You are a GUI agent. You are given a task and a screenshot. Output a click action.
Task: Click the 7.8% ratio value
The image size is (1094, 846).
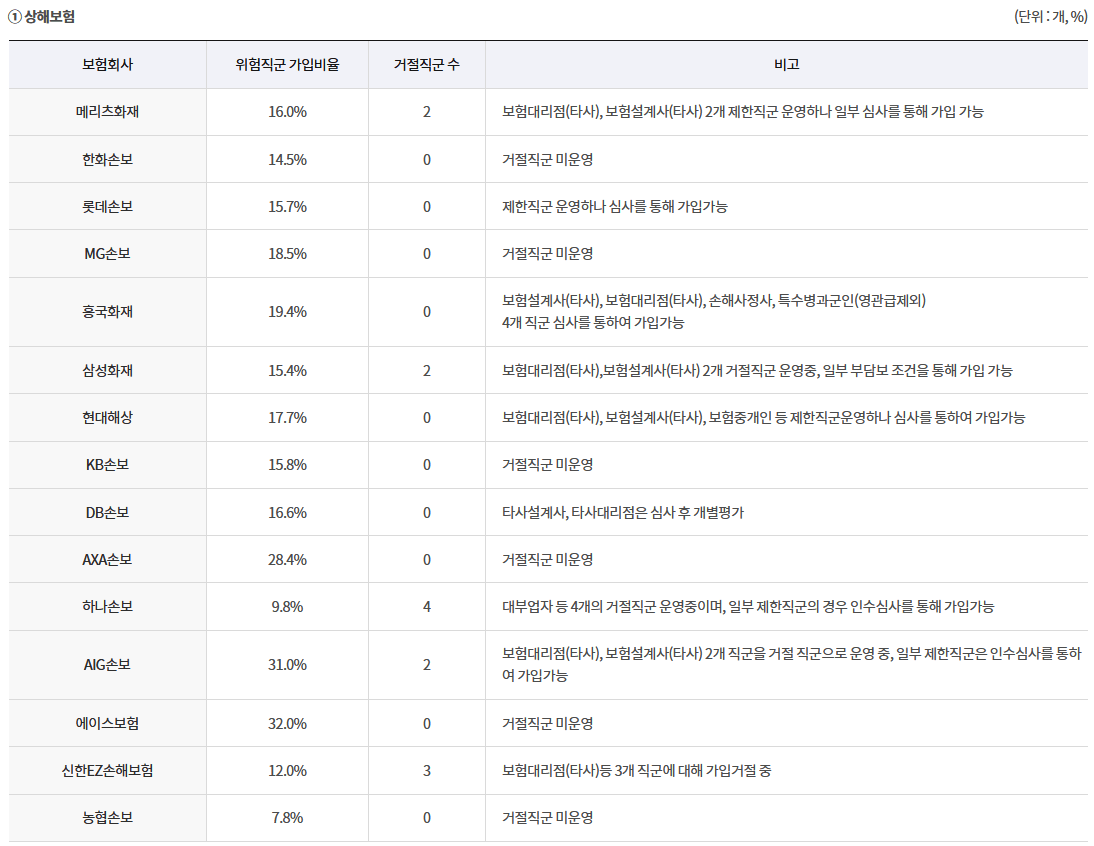(287, 817)
